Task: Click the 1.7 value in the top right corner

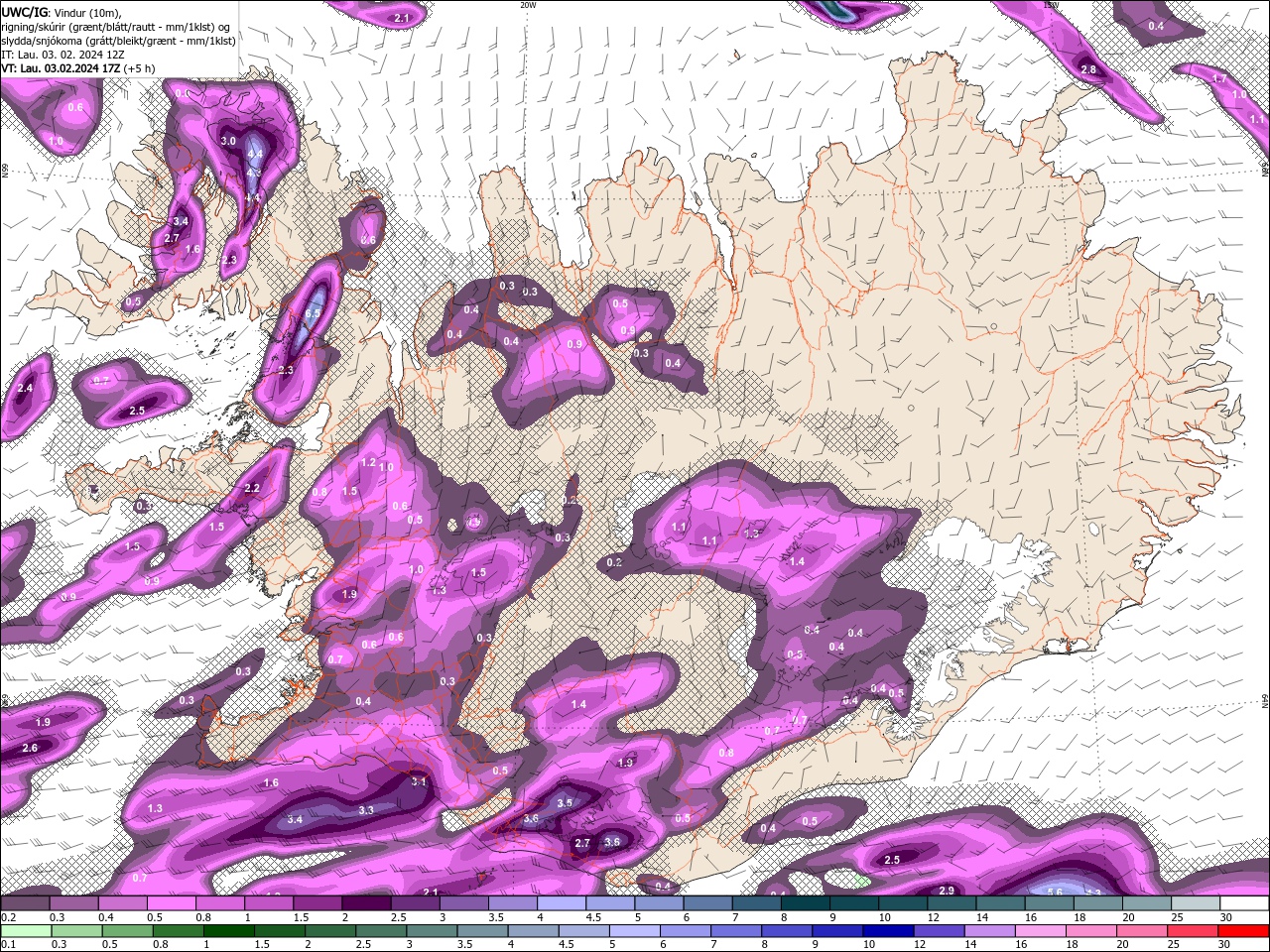Action: [1220, 79]
